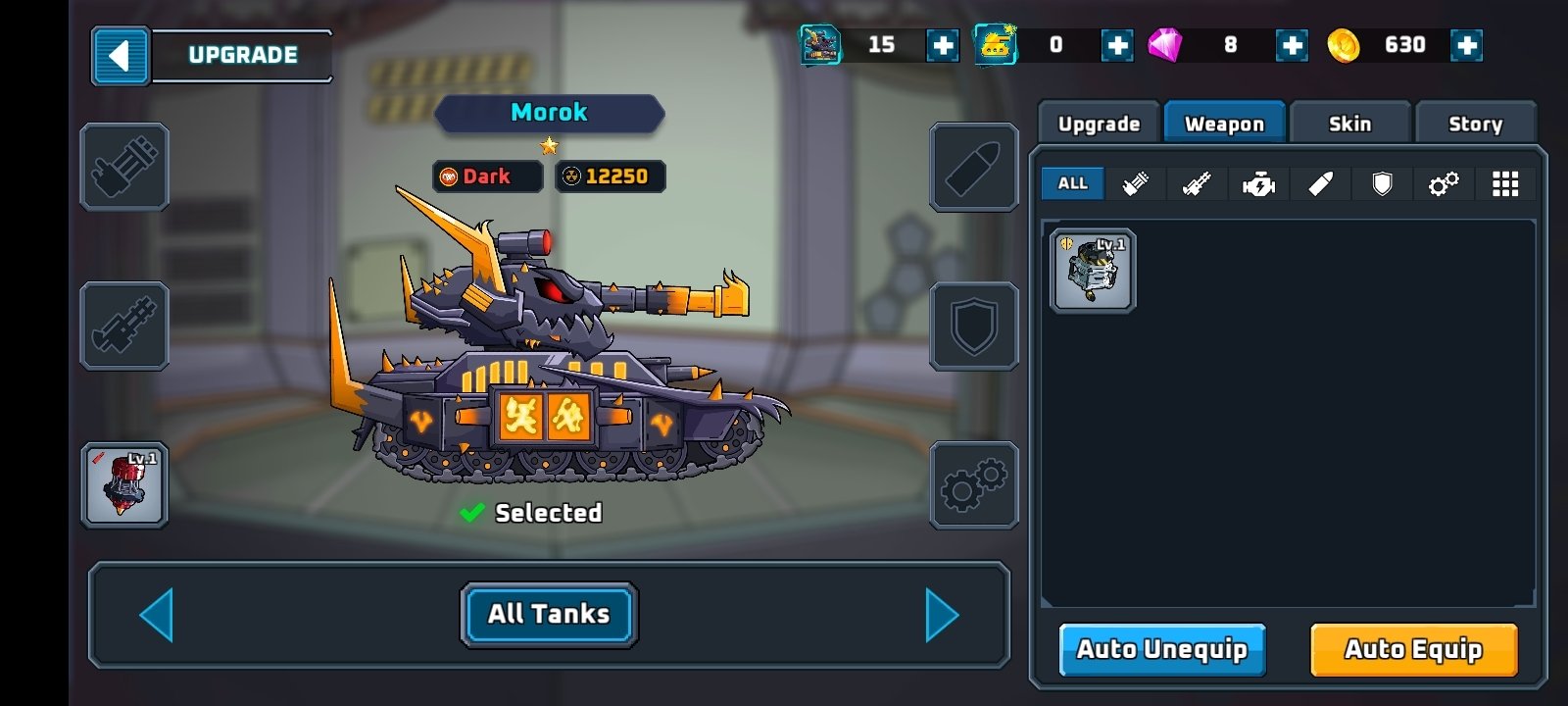The width and height of the screenshot is (1568, 706).
Task: Switch to the Story tab
Action: pos(1476,124)
